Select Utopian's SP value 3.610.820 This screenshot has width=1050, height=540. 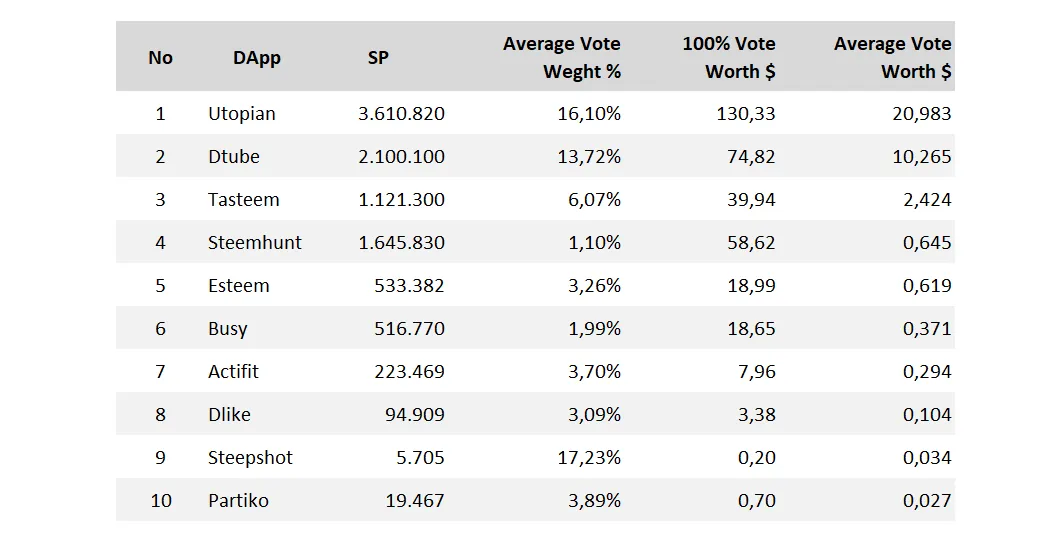(x=401, y=114)
